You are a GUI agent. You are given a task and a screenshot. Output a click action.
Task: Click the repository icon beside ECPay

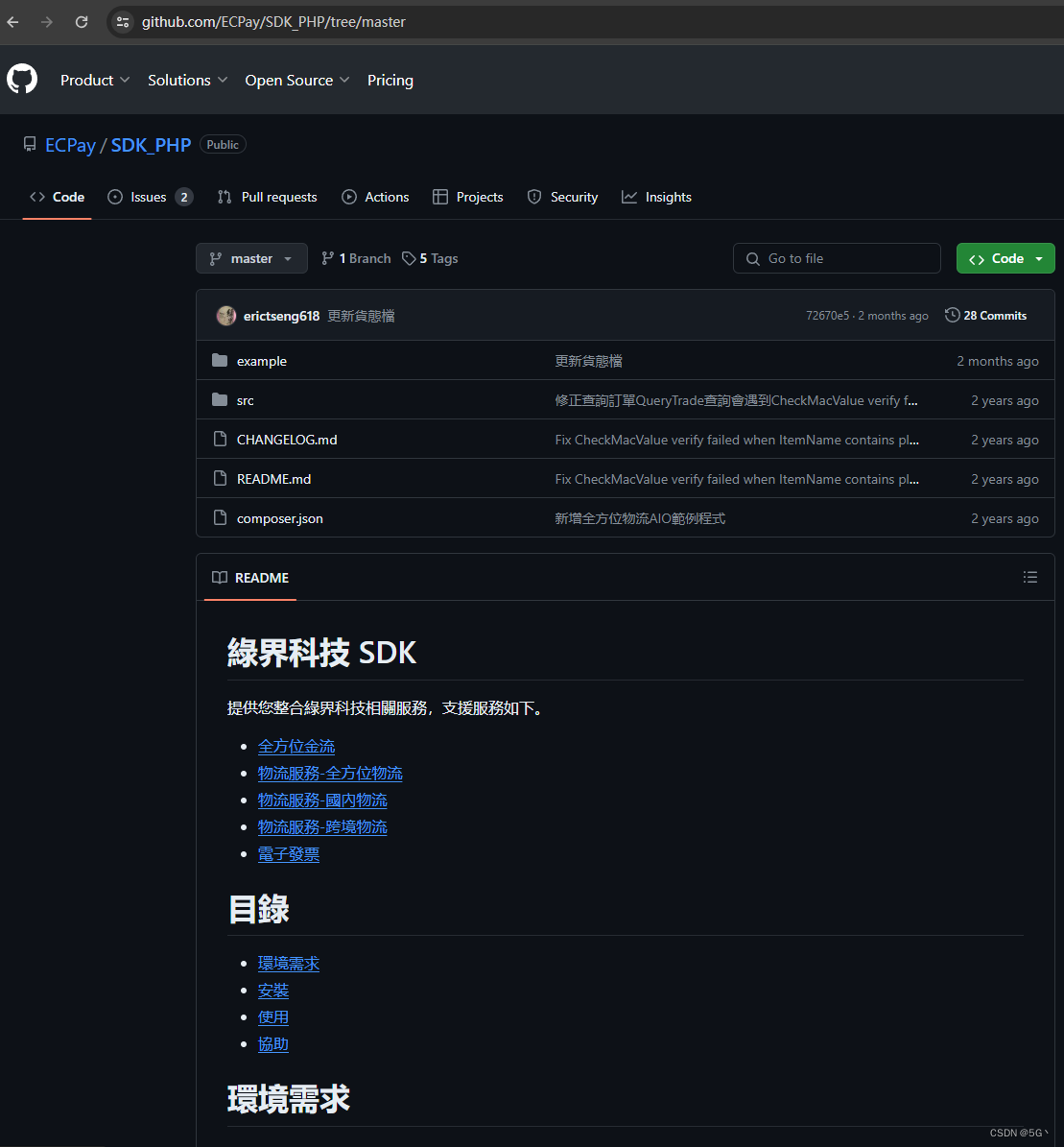tap(29, 144)
